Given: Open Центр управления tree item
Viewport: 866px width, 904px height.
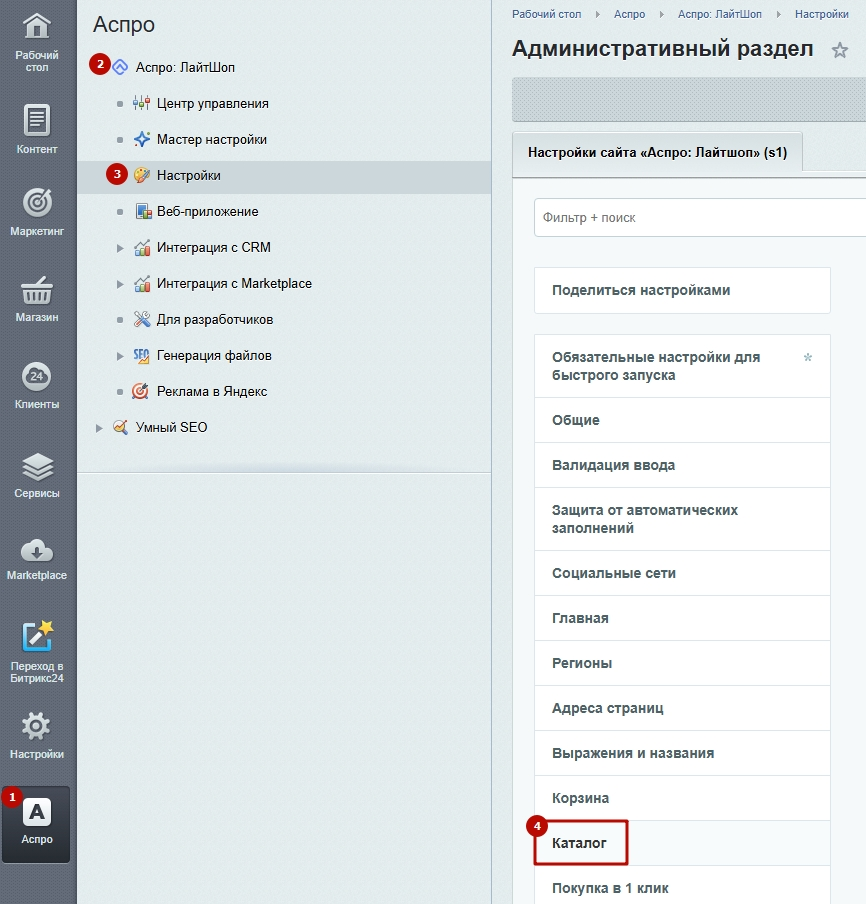Looking at the screenshot, I should click(213, 104).
